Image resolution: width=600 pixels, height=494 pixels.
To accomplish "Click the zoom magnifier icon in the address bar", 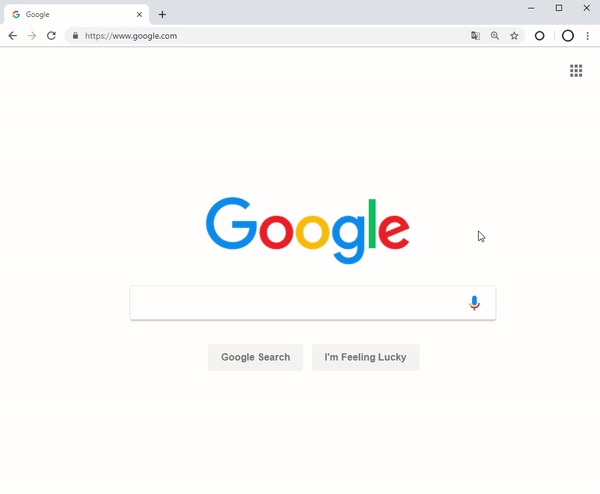I will pos(495,36).
